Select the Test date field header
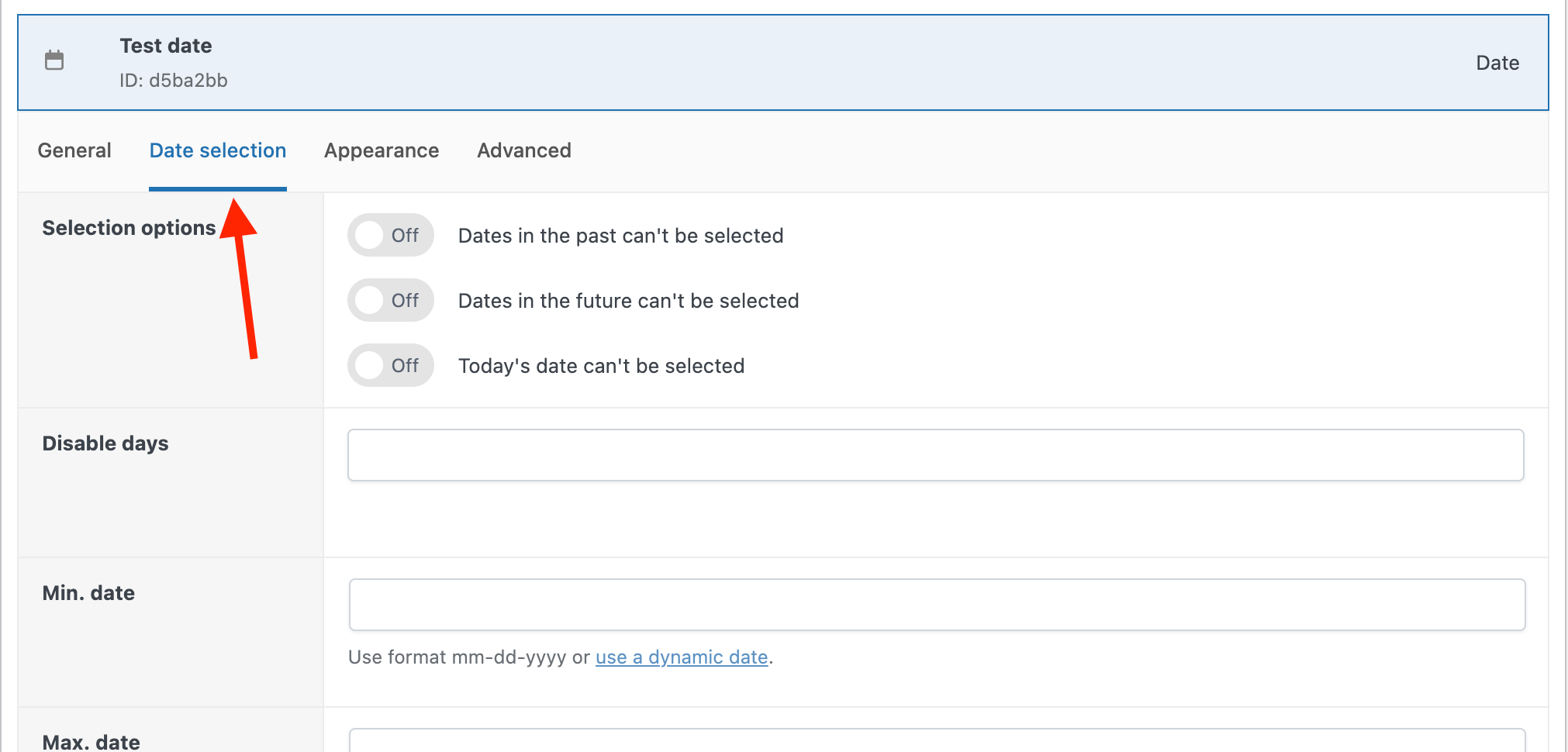The image size is (1568, 752). coord(165,45)
